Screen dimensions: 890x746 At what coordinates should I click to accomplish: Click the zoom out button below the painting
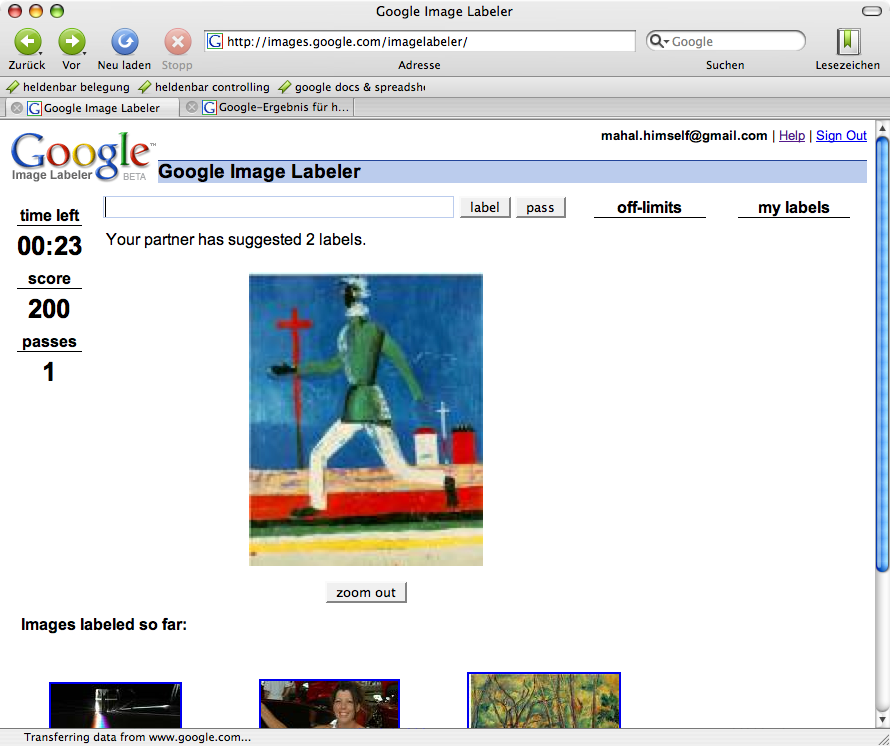[x=366, y=592]
